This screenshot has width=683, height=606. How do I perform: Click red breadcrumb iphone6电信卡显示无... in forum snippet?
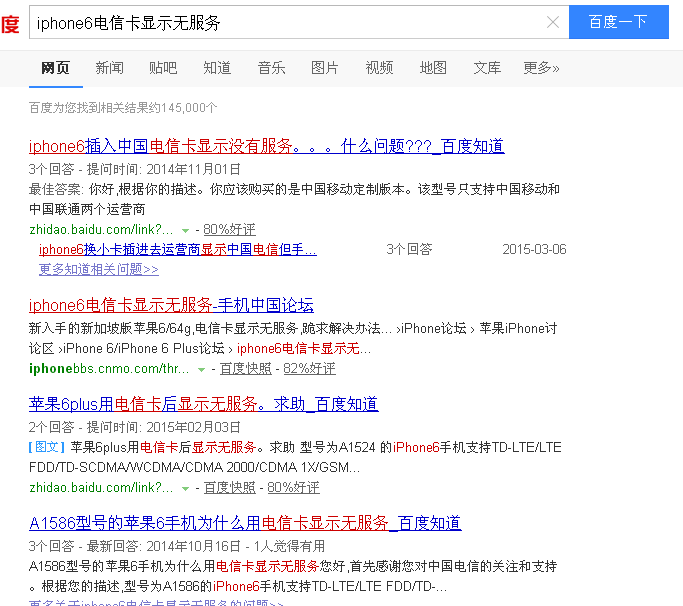click(x=304, y=349)
